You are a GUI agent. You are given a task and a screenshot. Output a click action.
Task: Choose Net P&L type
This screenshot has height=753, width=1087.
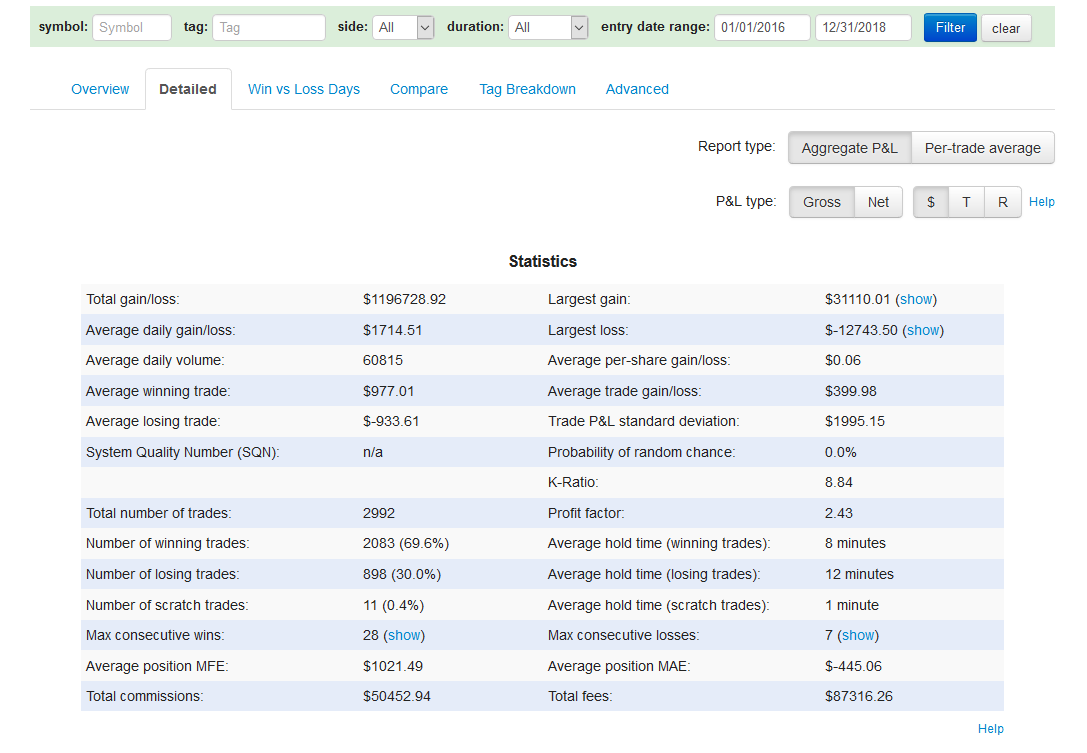point(878,202)
